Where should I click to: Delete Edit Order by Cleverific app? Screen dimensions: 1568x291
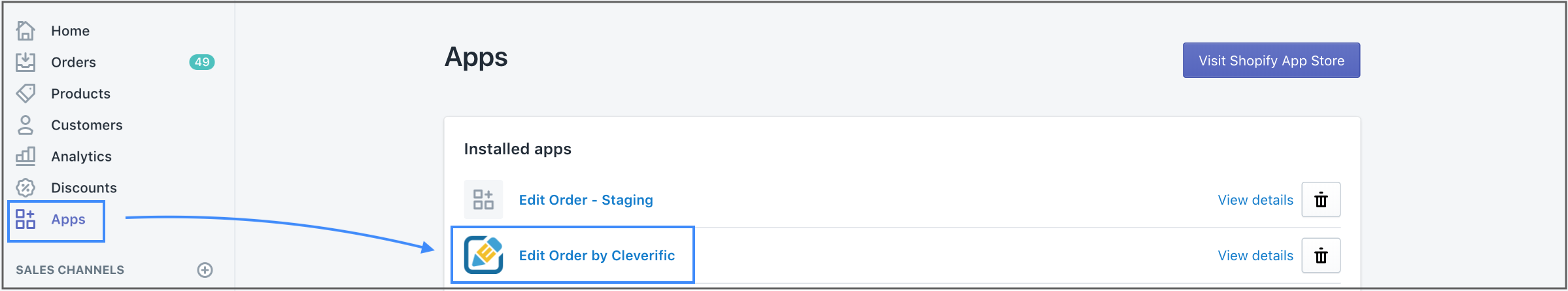click(1321, 255)
